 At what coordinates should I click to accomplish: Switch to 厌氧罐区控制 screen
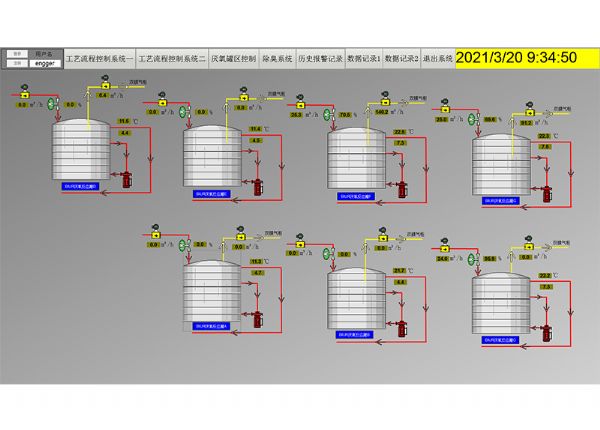(x=233, y=59)
